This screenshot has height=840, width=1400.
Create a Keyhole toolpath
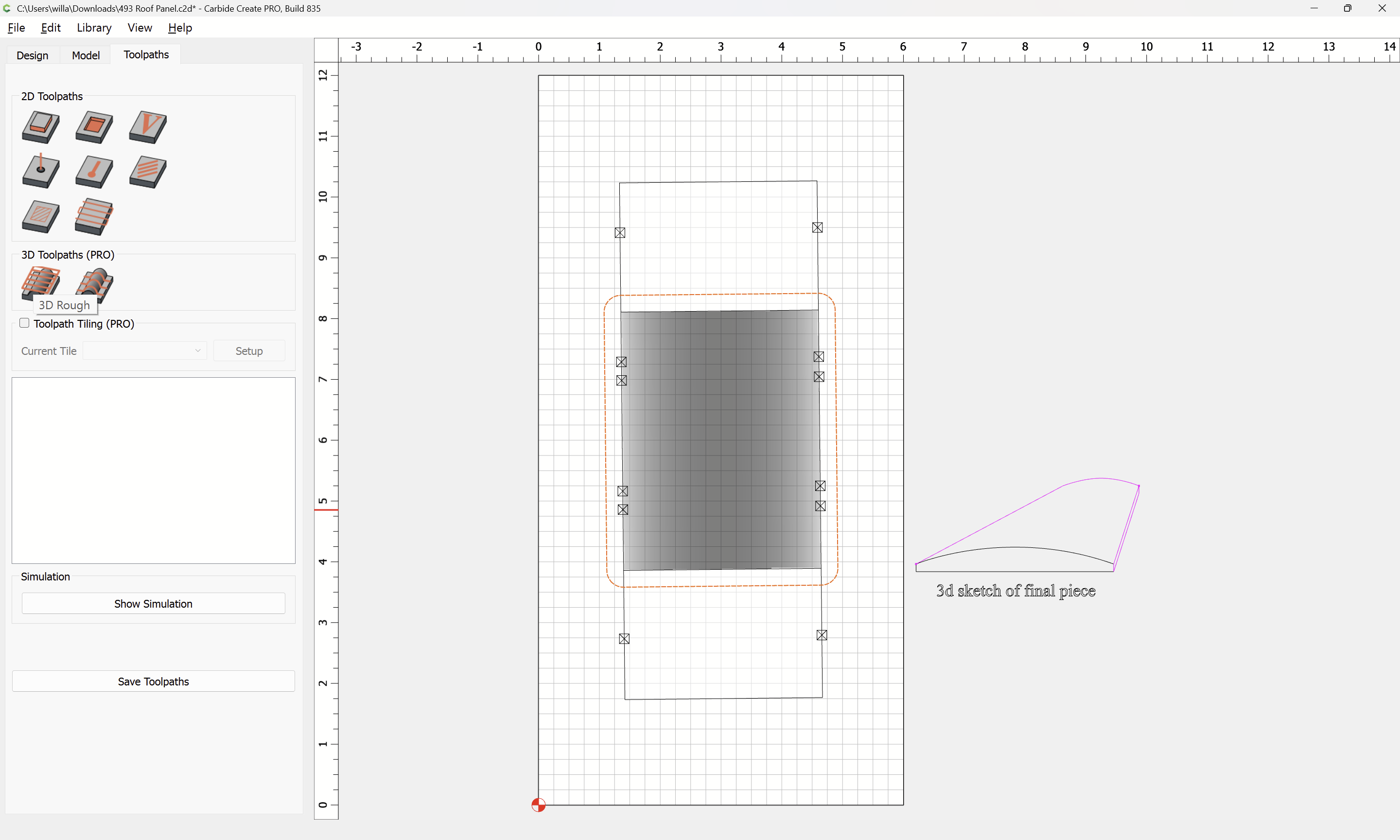pos(94,172)
